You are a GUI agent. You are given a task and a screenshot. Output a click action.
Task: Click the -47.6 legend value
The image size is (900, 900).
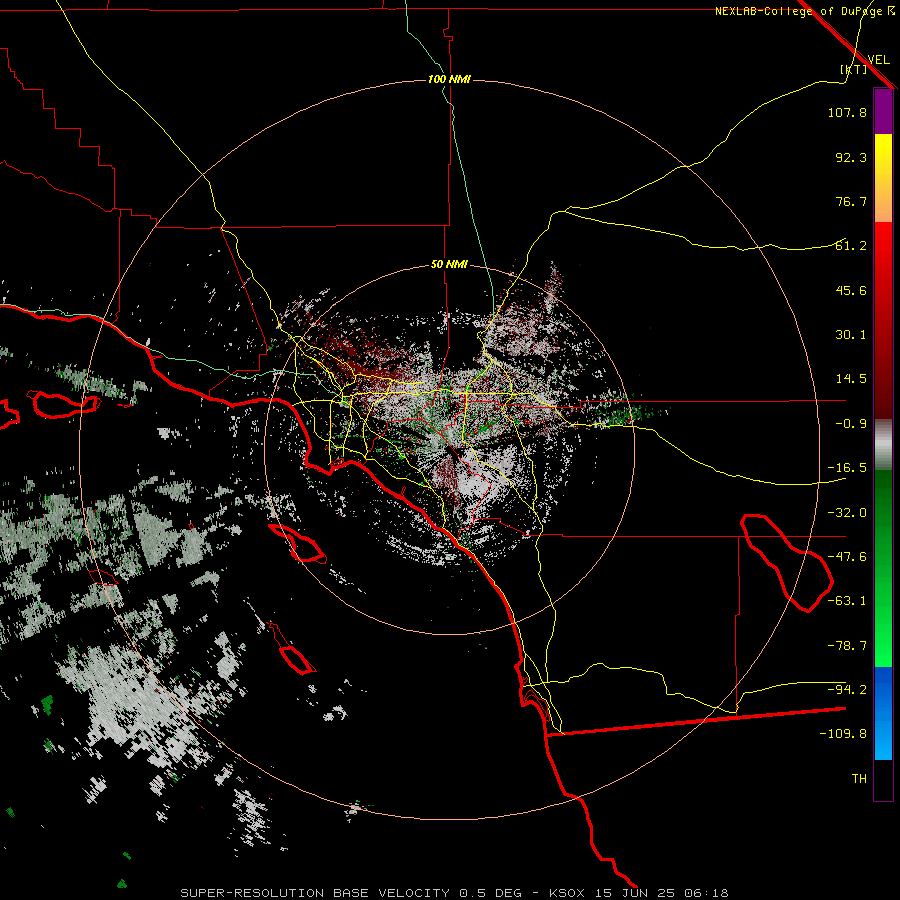[x=847, y=557]
